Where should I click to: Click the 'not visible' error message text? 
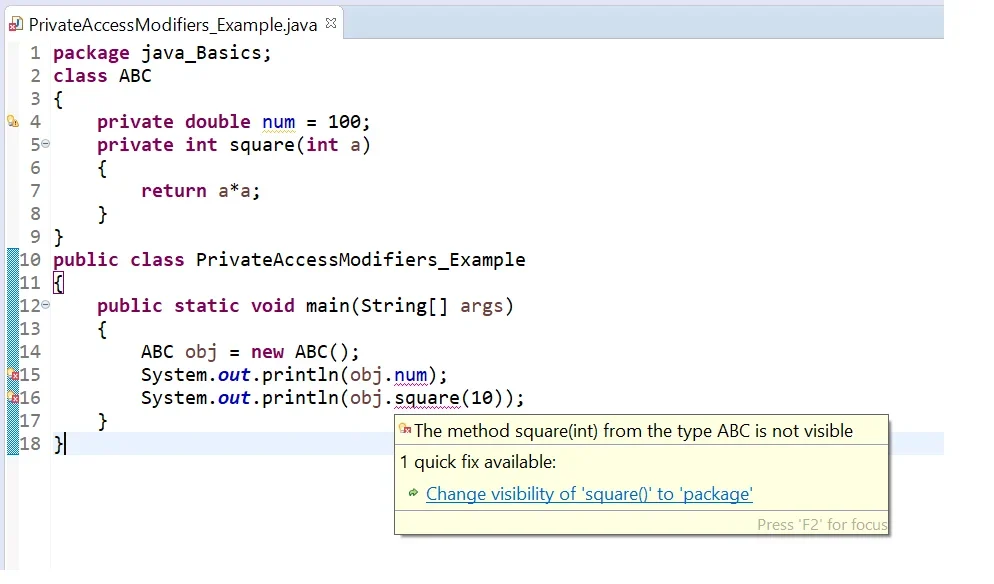coord(634,431)
